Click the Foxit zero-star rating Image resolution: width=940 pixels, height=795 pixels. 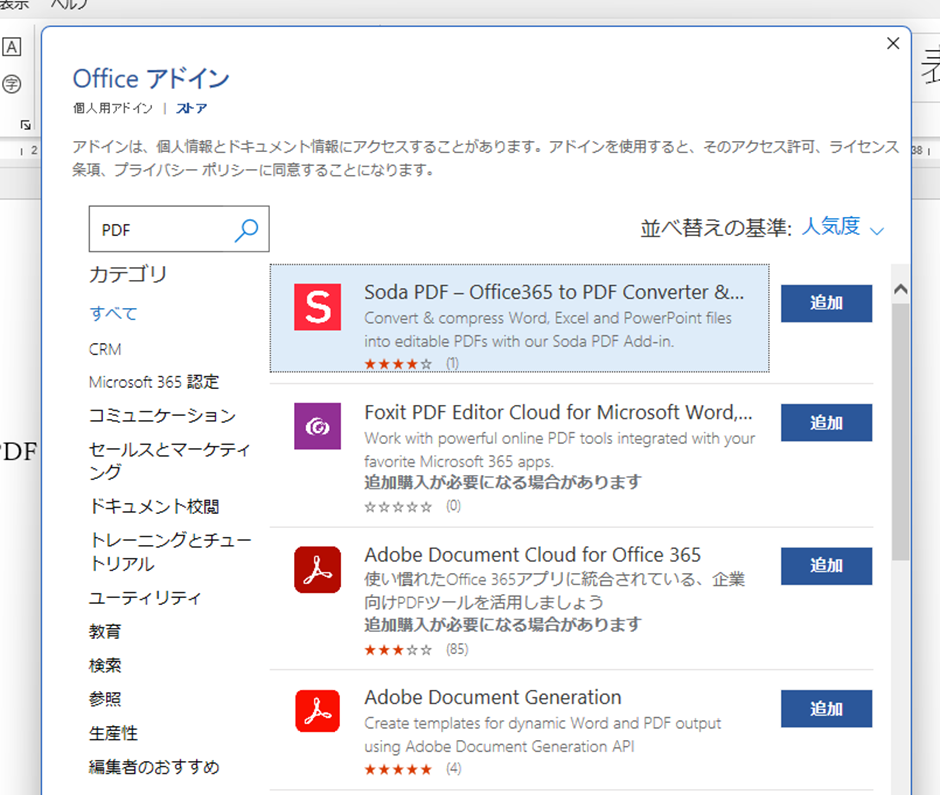pos(398,507)
